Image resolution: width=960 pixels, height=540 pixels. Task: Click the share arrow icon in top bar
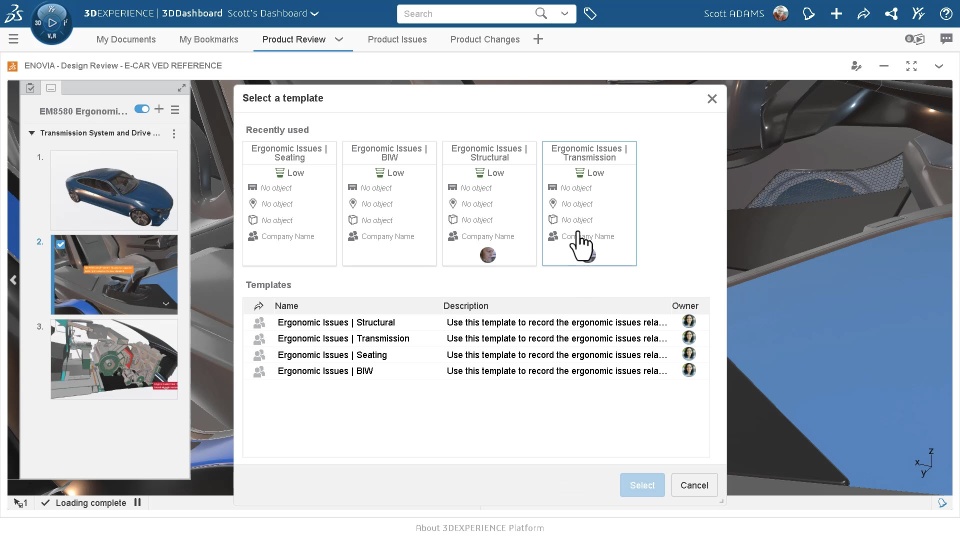coord(863,13)
